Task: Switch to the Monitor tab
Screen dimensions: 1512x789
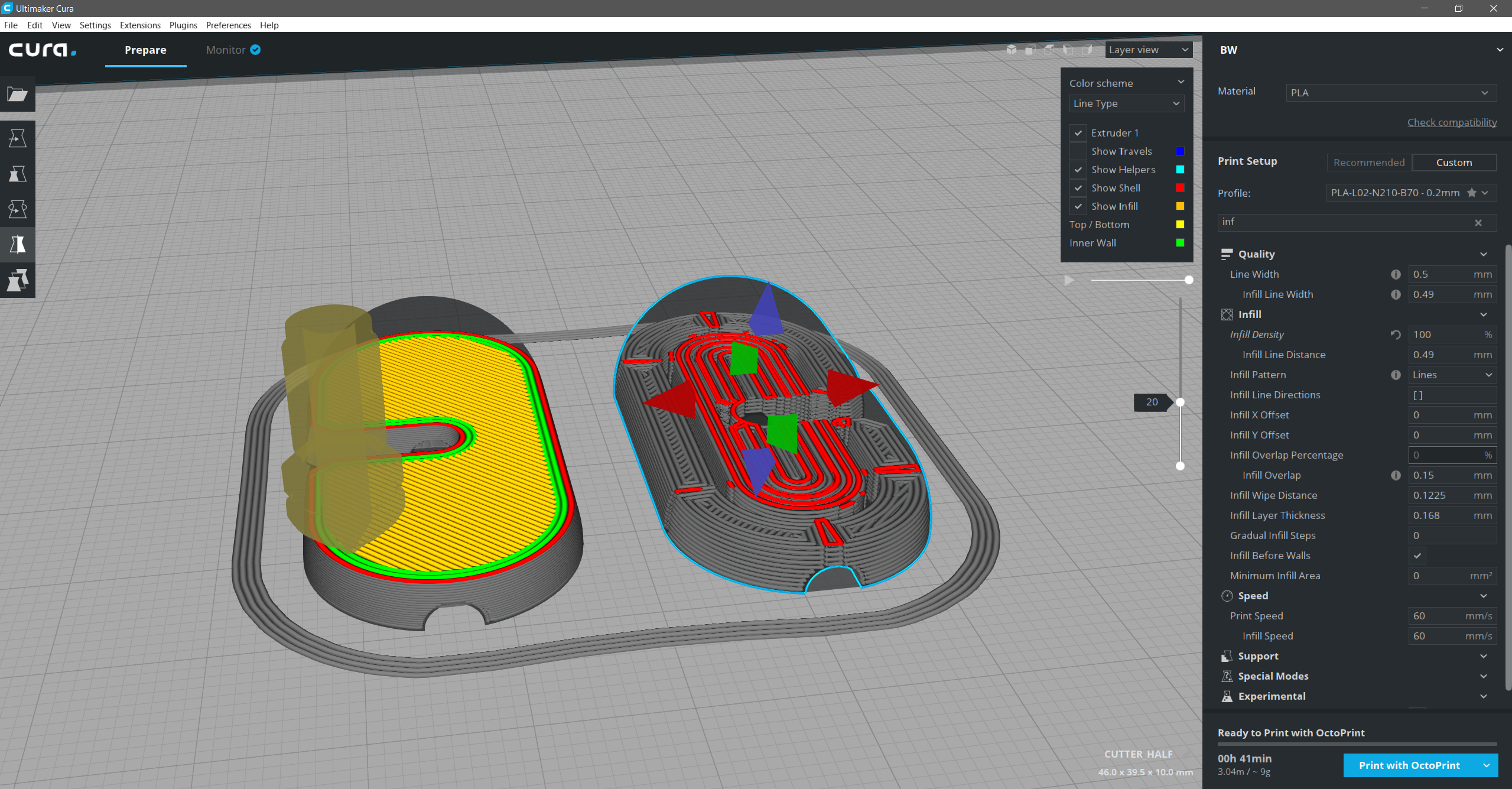Action: [x=233, y=50]
